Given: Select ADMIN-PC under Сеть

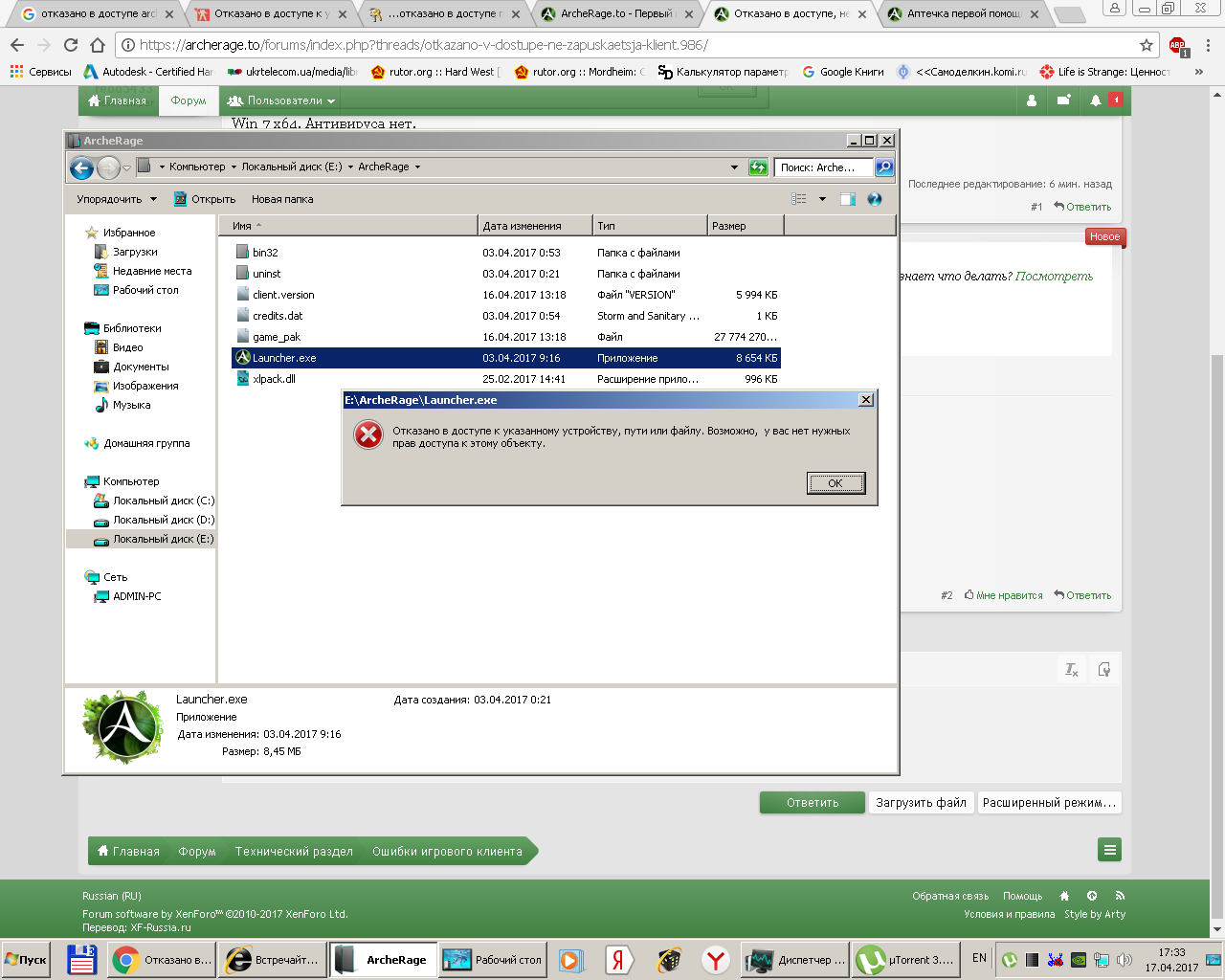Looking at the screenshot, I should (x=128, y=596).
